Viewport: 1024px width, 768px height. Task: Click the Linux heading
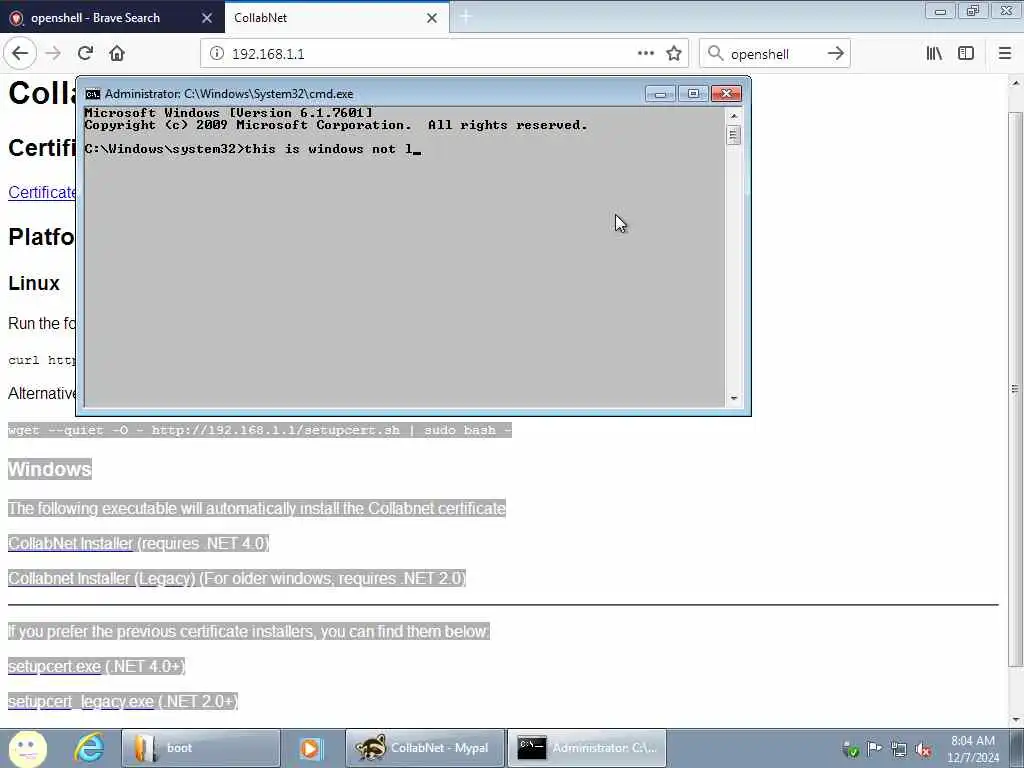[34, 283]
